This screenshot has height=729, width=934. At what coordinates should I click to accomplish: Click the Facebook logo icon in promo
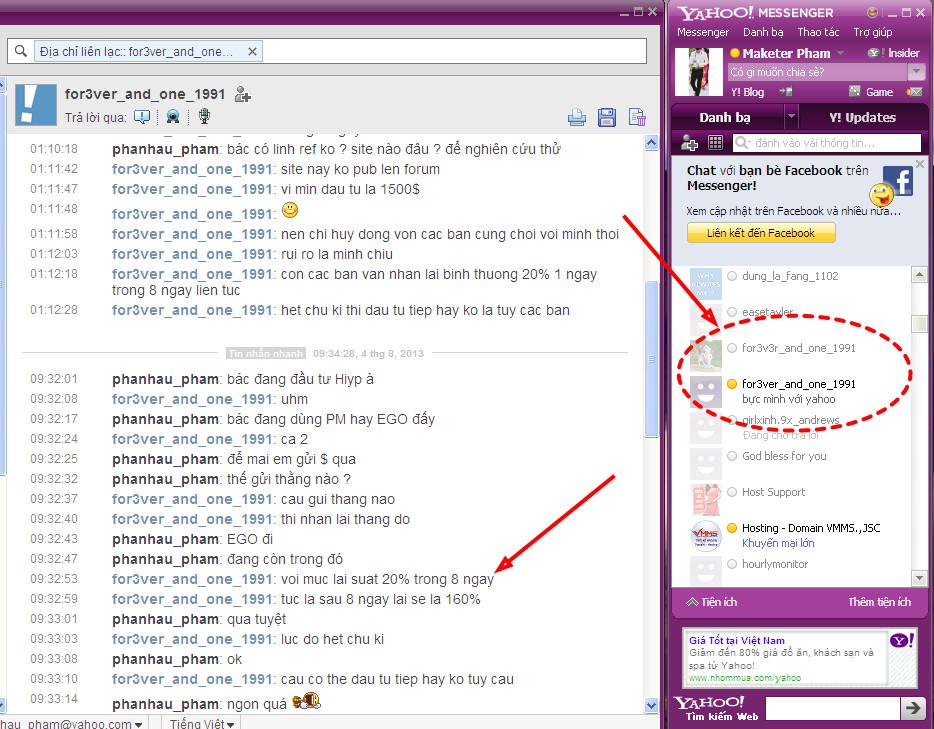[x=898, y=181]
